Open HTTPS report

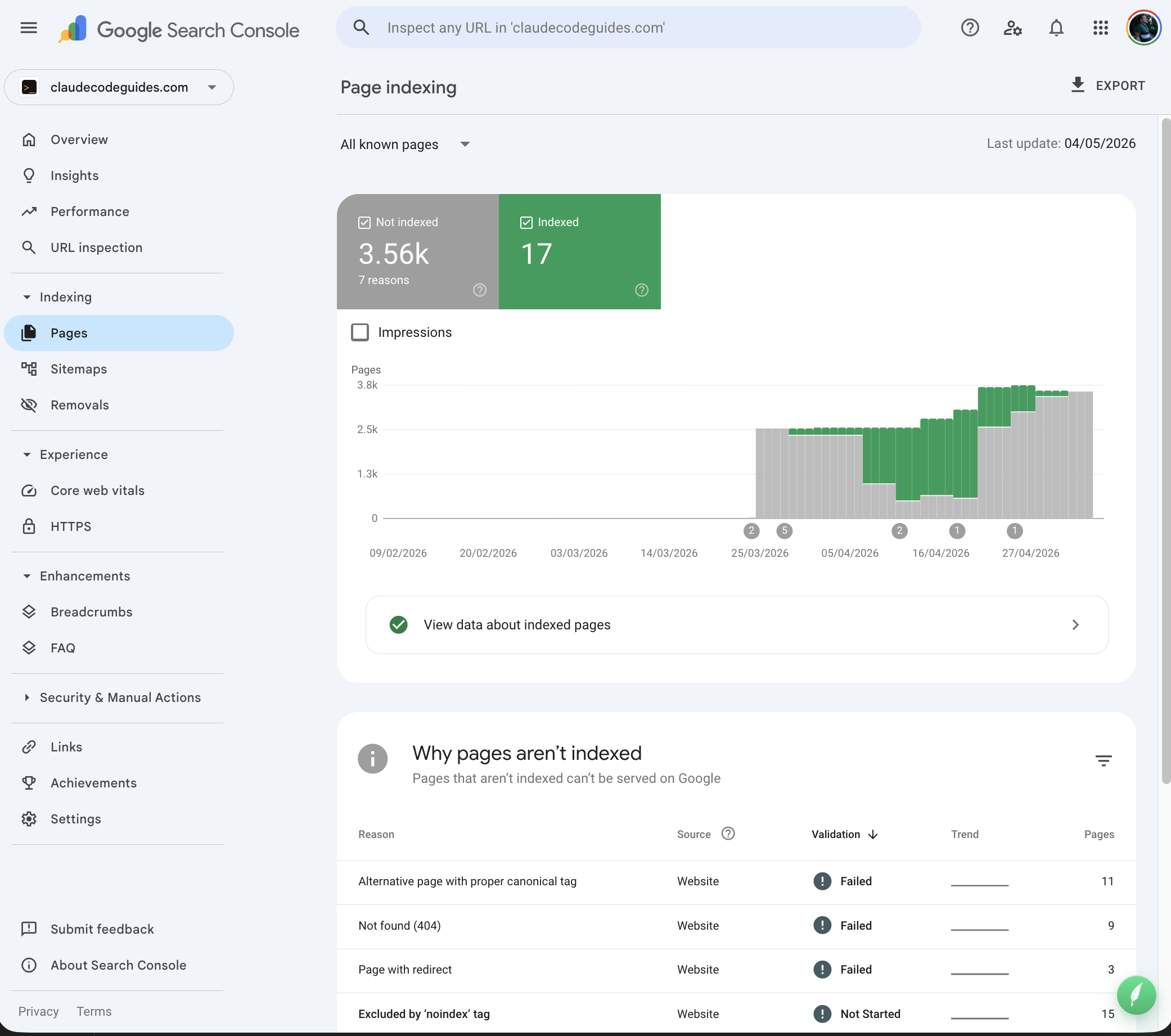(x=119, y=526)
